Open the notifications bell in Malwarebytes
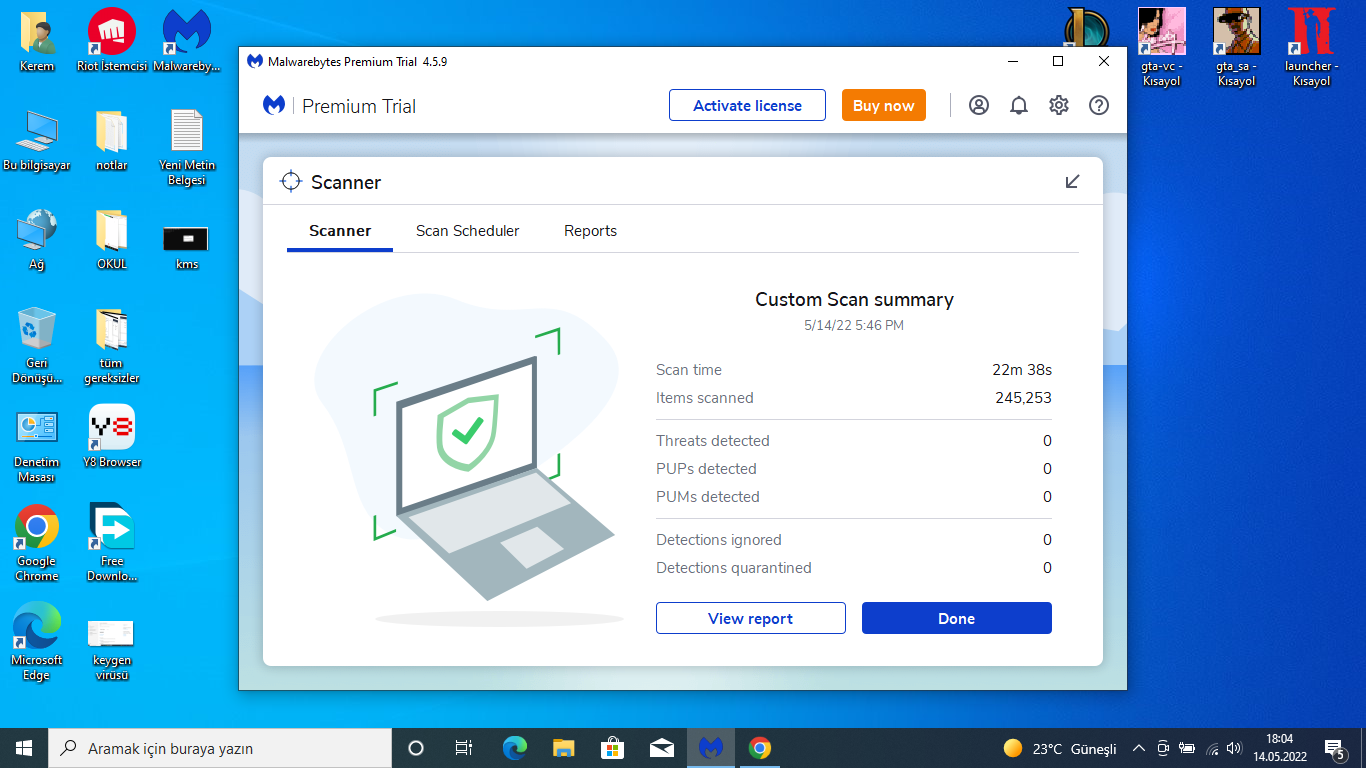Viewport: 1366px width, 768px height. click(x=1019, y=105)
